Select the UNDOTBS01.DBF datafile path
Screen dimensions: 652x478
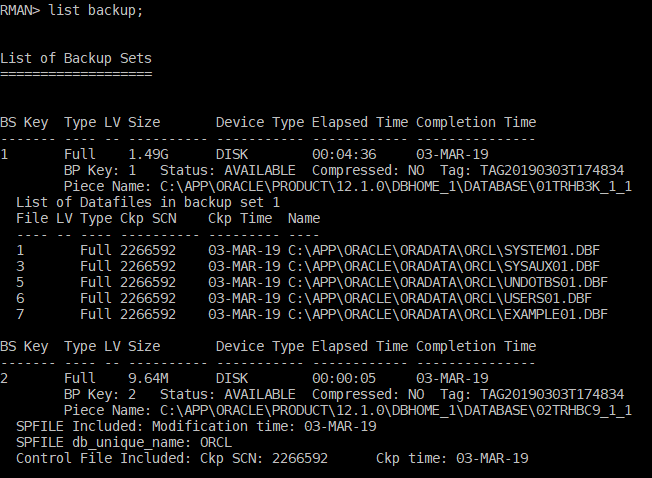coord(448,282)
